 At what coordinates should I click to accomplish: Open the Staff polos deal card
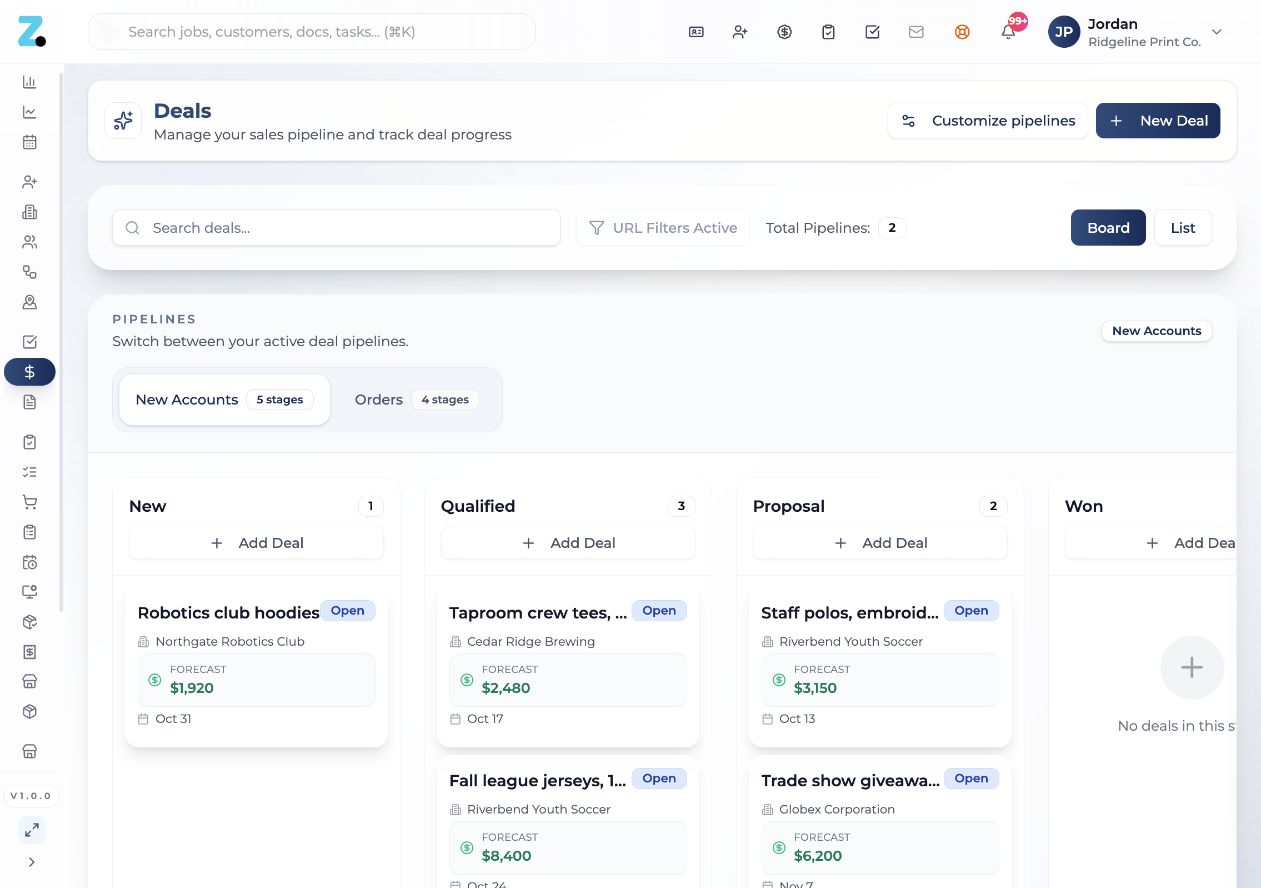pyautogui.click(x=880, y=668)
